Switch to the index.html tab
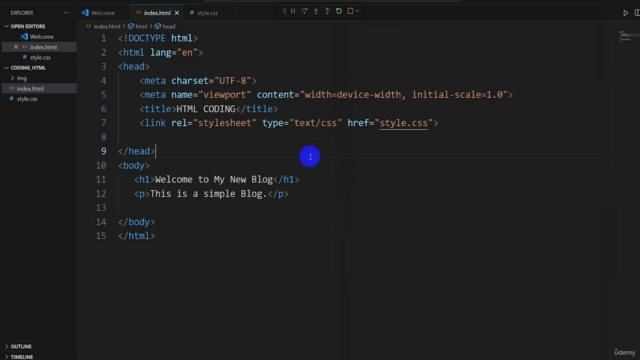640x360 pixels. 157,13
